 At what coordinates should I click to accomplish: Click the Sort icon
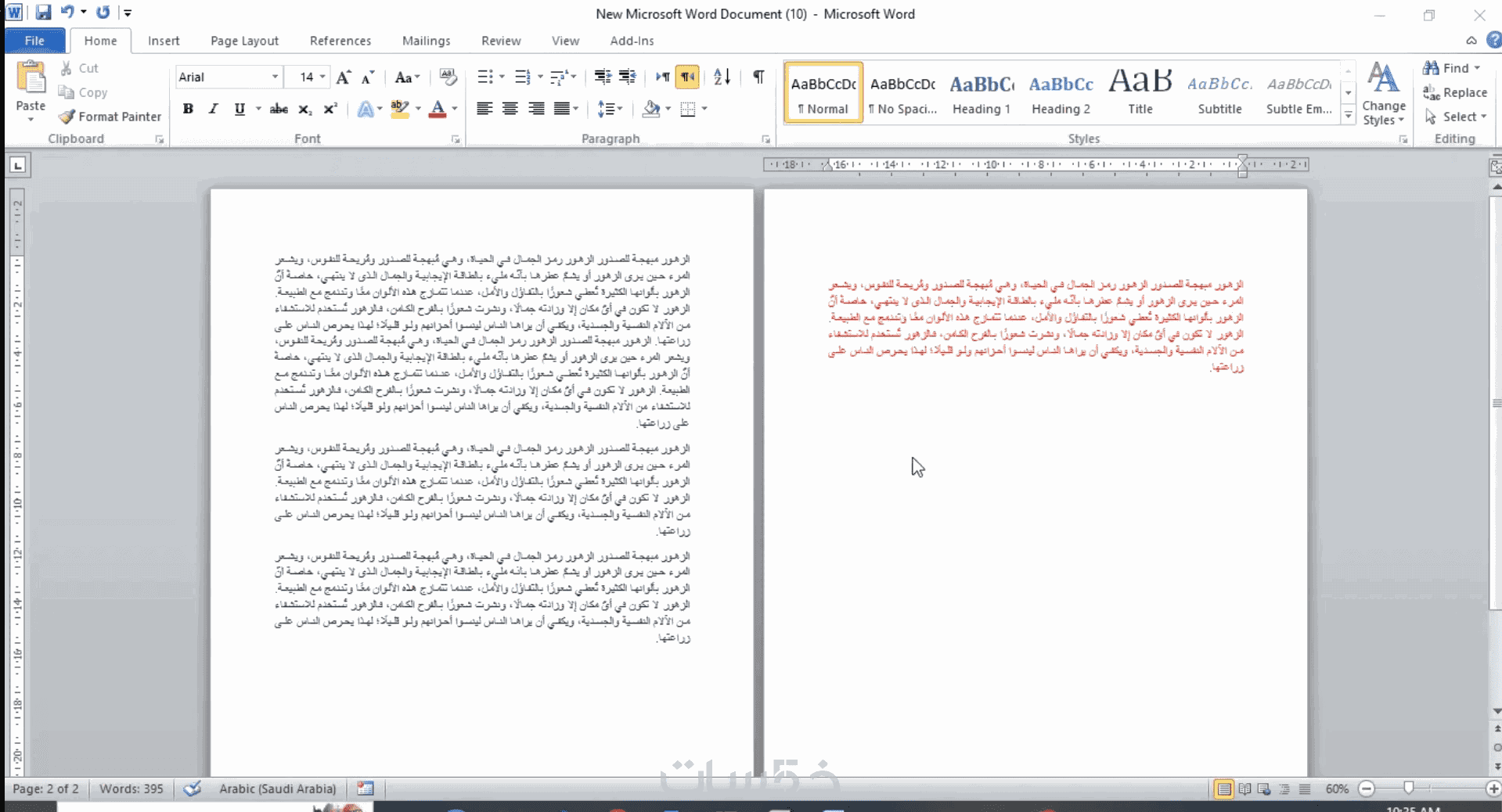722,77
